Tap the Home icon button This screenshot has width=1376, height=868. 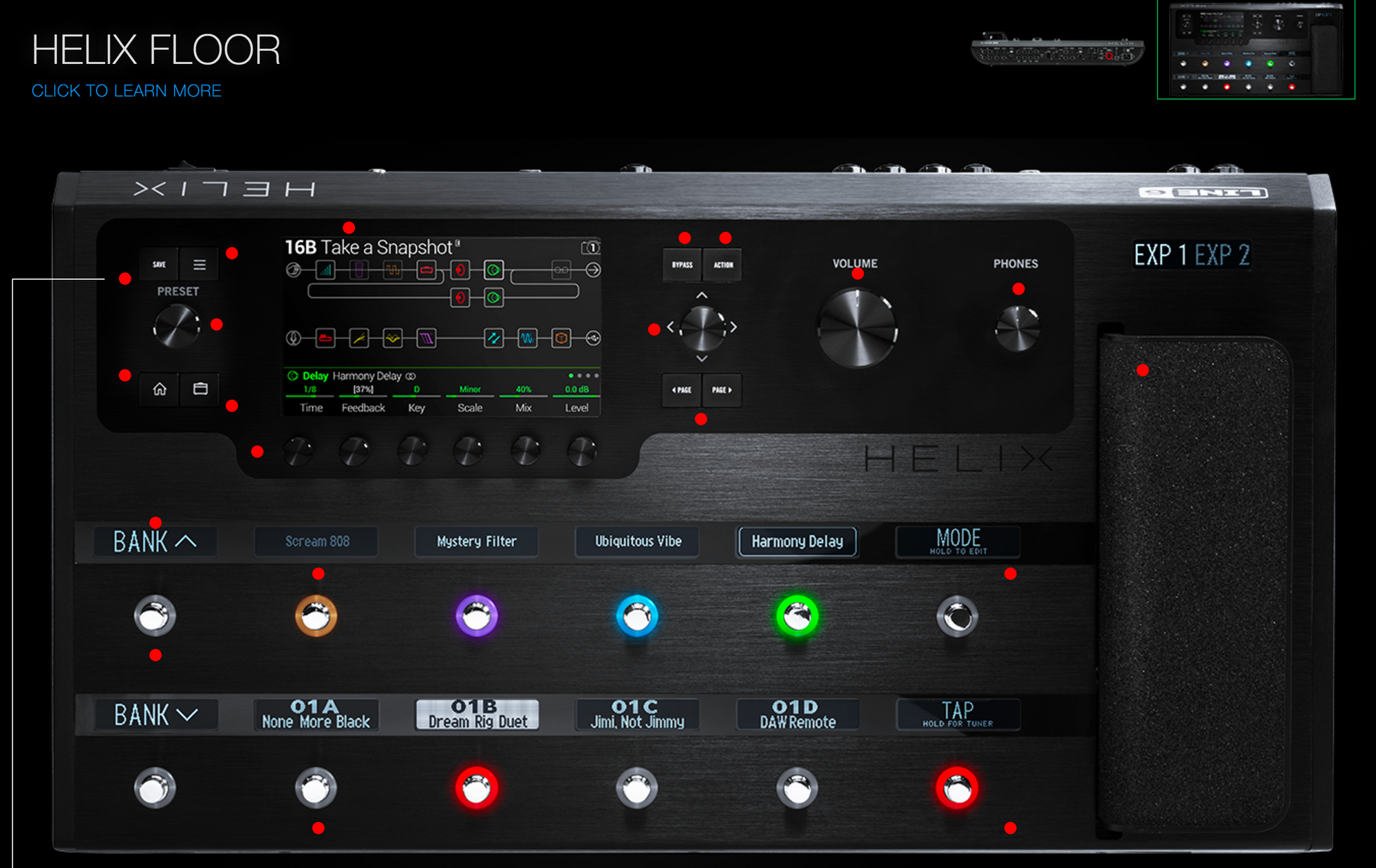[160, 389]
